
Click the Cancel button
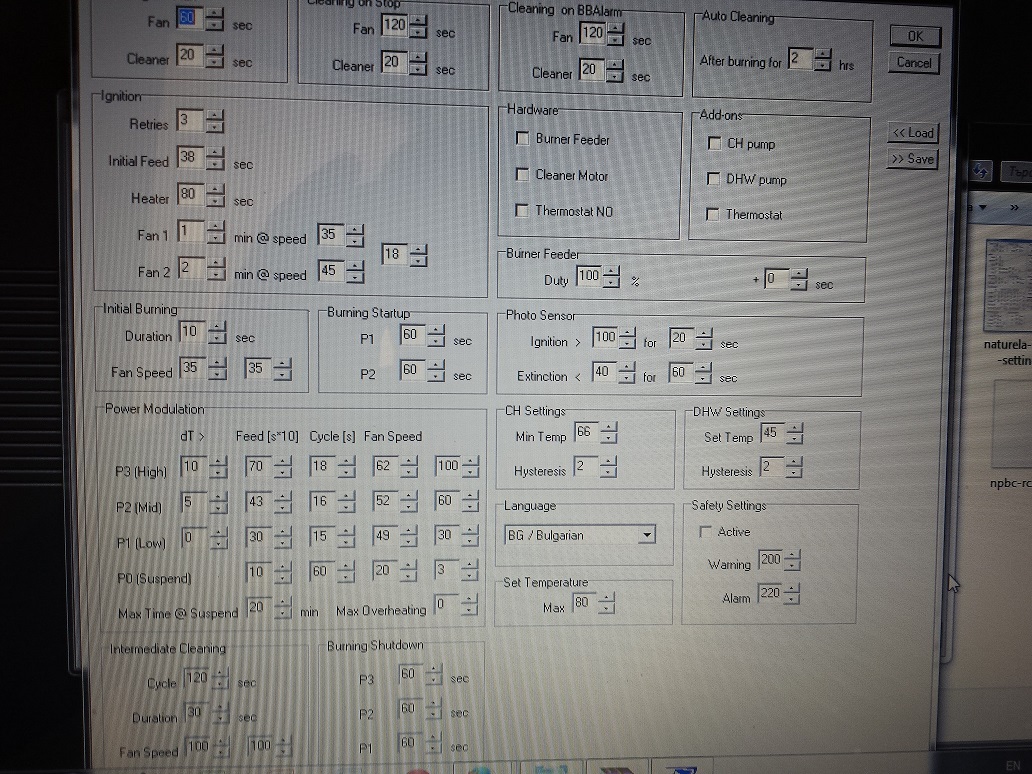click(914, 63)
